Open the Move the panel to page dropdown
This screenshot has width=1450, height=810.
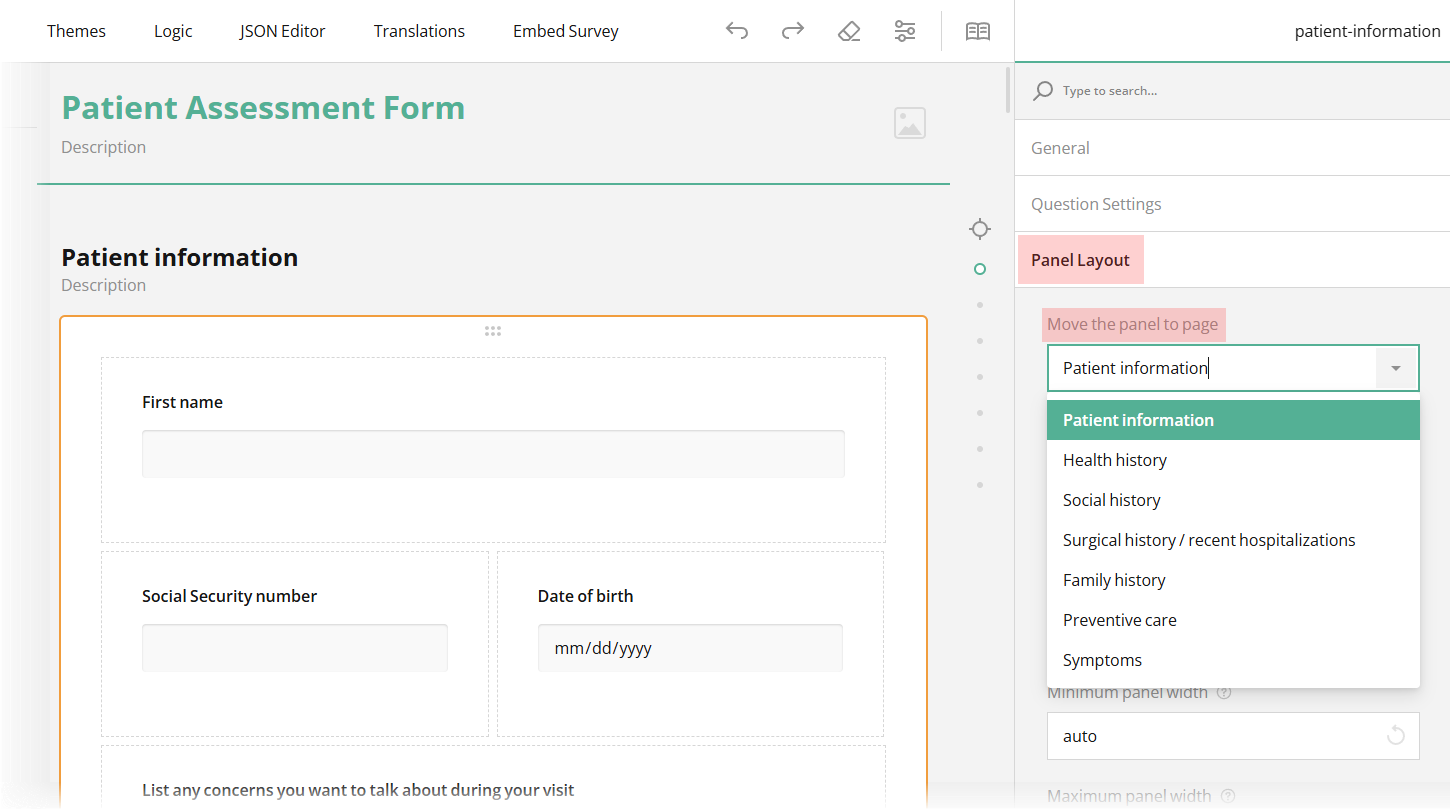click(x=1395, y=368)
